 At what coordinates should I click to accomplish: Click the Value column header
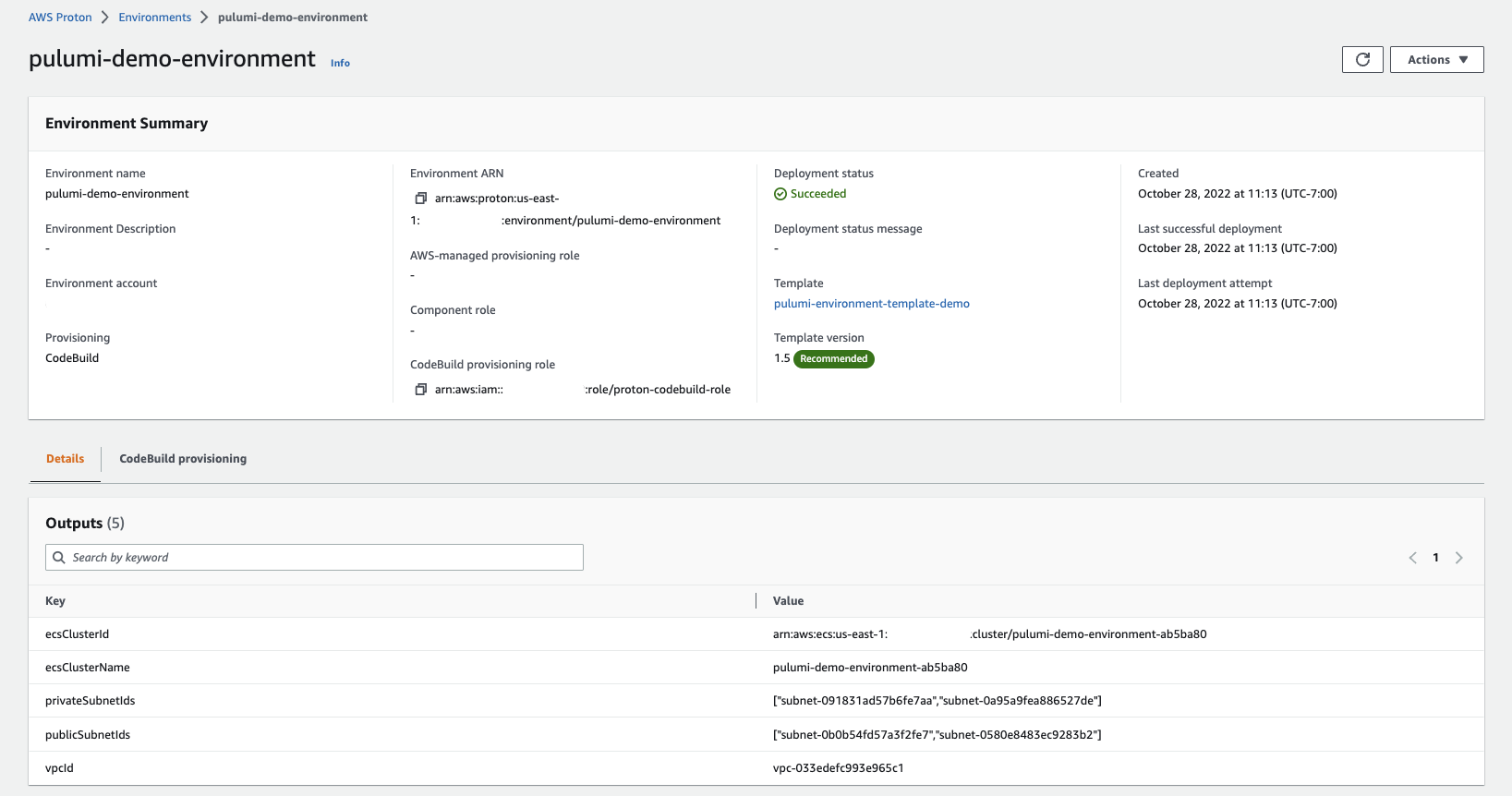pos(788,601)
